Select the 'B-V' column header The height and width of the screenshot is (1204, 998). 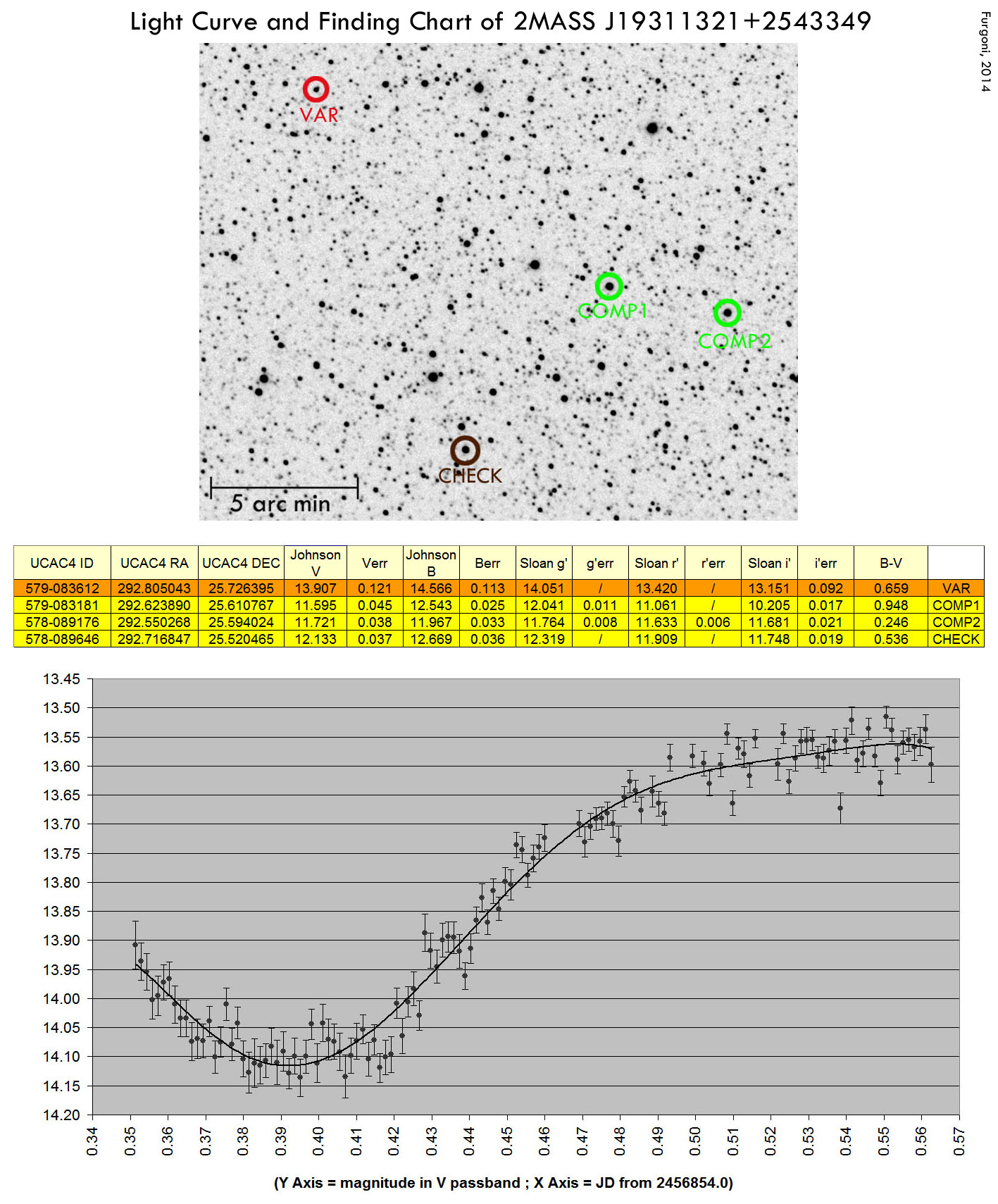[x=891, y=563]
